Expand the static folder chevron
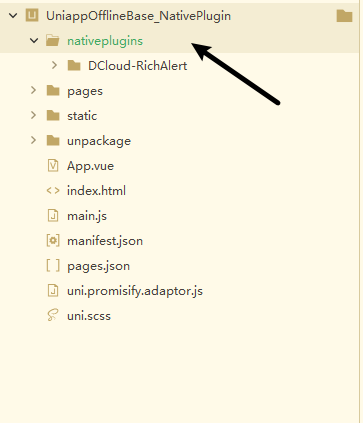This screenshot has width=363, height=423. click(33, 115)
